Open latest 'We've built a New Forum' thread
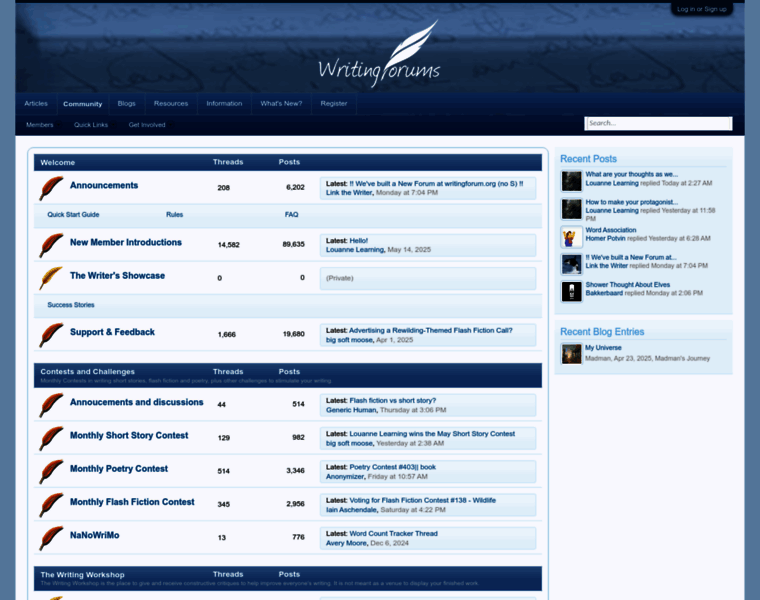760x600 pixels. [x=436, y=184]
